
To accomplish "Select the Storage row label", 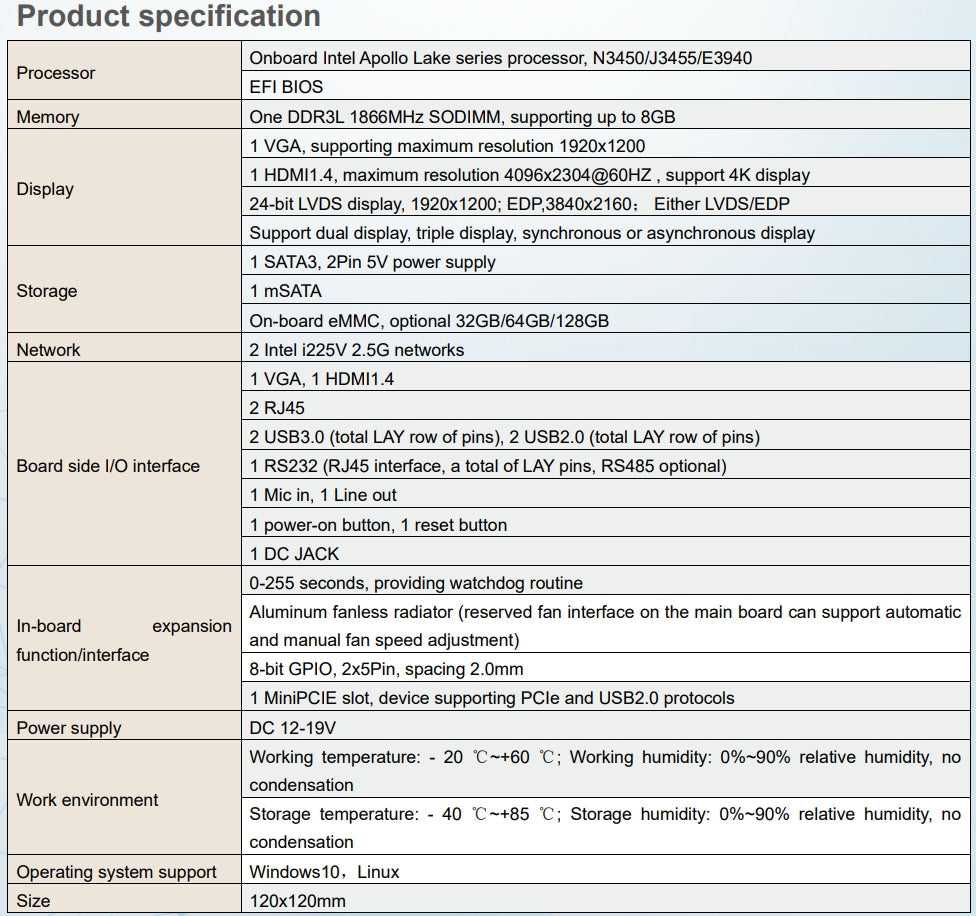I will point(47,291).
